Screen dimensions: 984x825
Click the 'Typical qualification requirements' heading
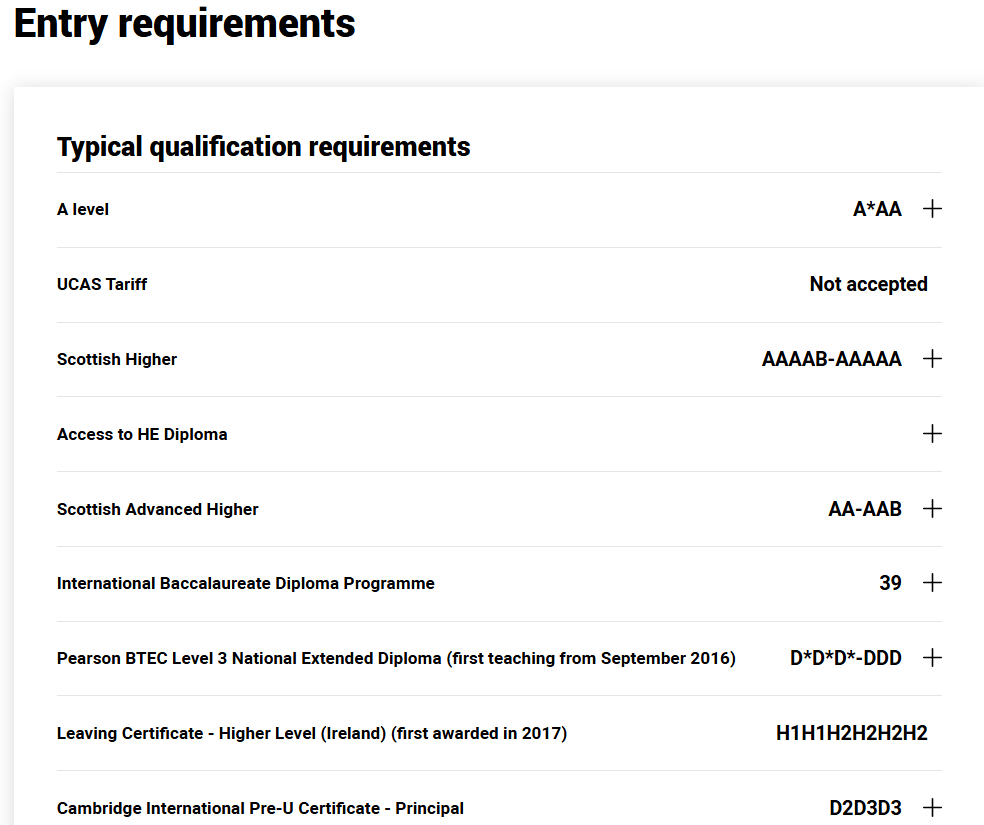click(x=264, y=147)
